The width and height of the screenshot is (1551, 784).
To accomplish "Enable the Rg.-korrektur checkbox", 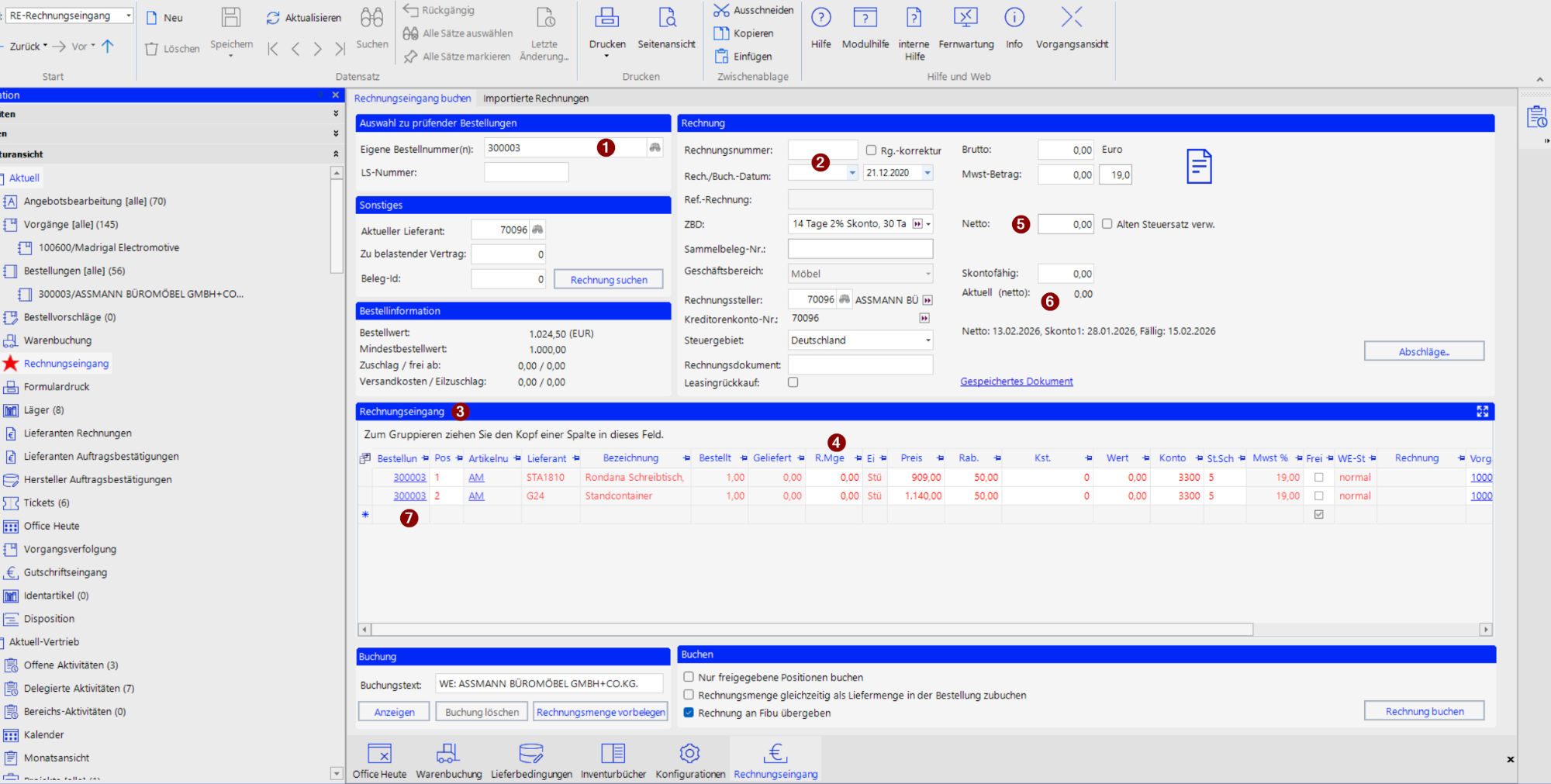I will [871, 150].
